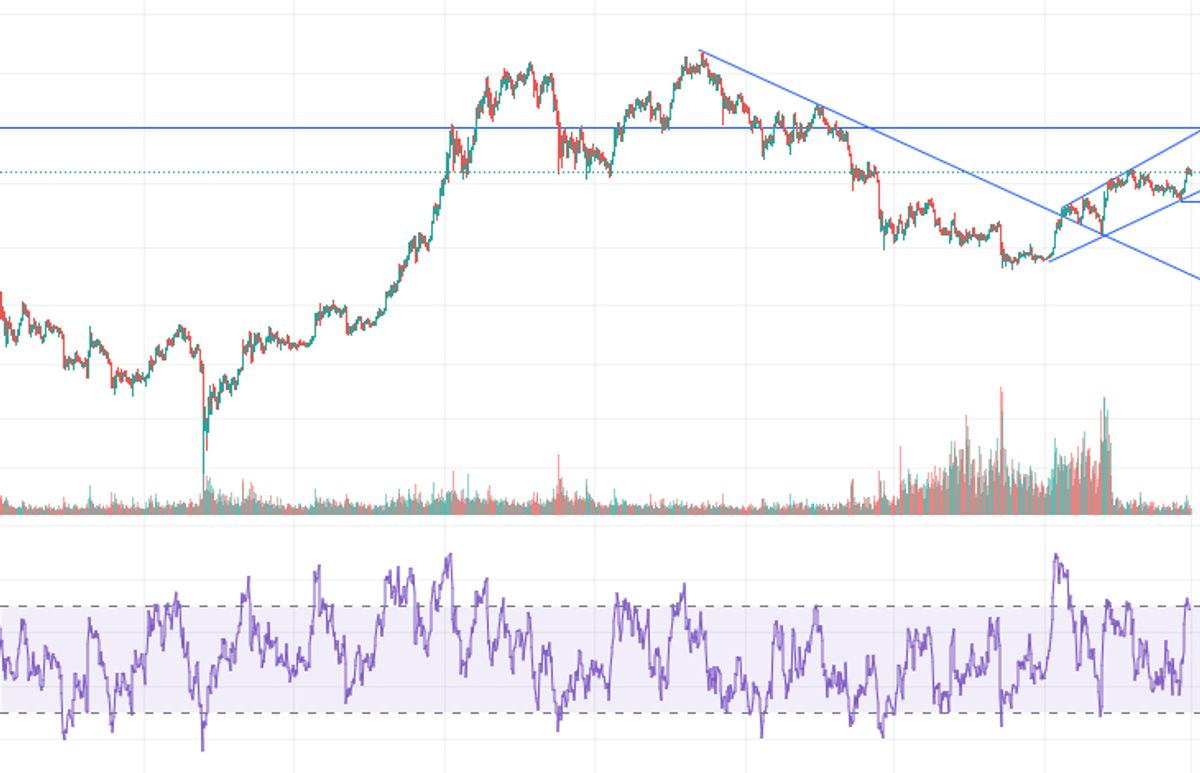The width and height of the screenshot is (1200, 773).
Task: Click the small volume spike under the crash candle
Action: click(x=207, y=490)
